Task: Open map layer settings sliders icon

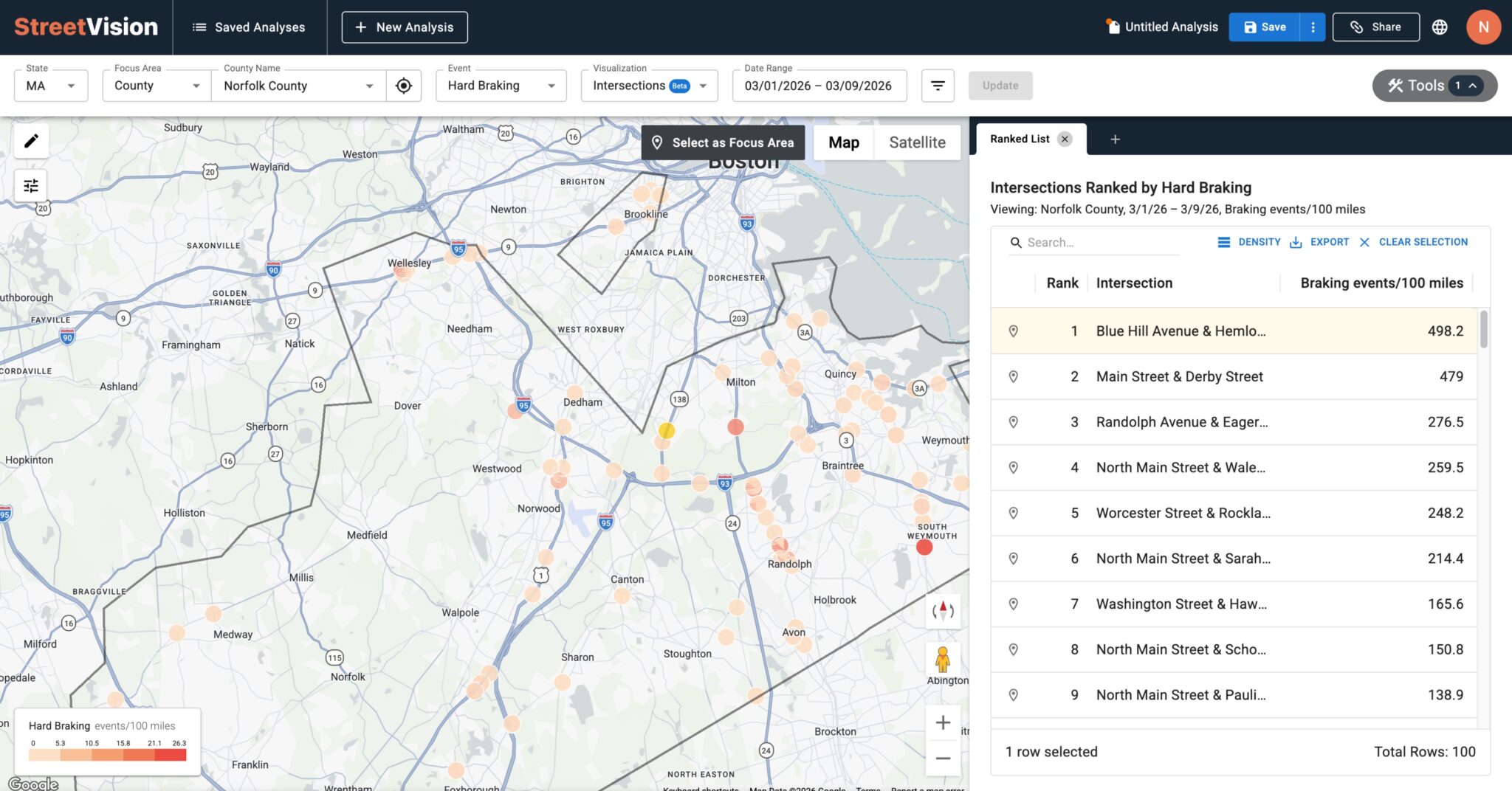Action: click(31, 186)
